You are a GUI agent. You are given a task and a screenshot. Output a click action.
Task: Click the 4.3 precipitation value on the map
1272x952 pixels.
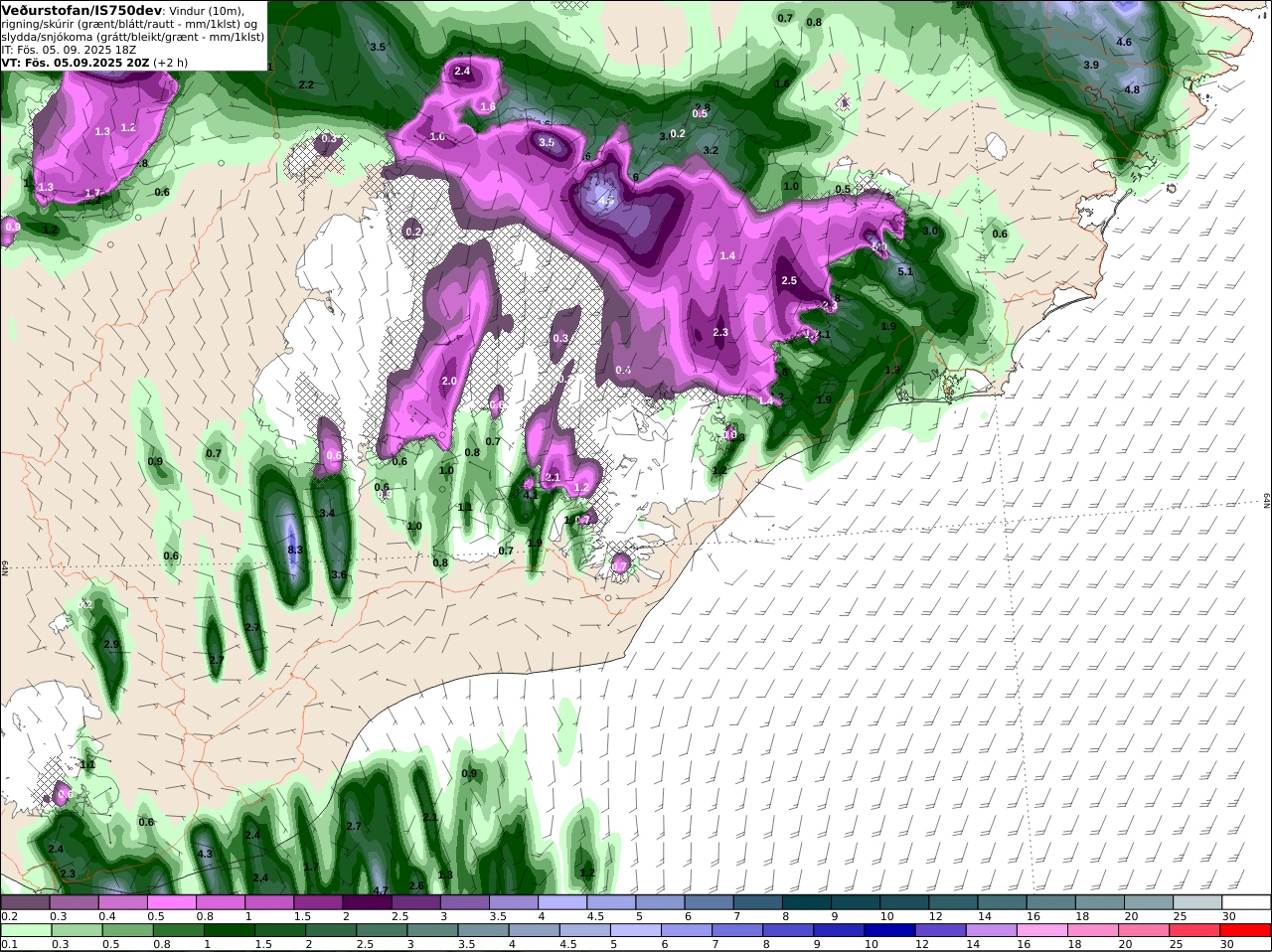(206, 854)
